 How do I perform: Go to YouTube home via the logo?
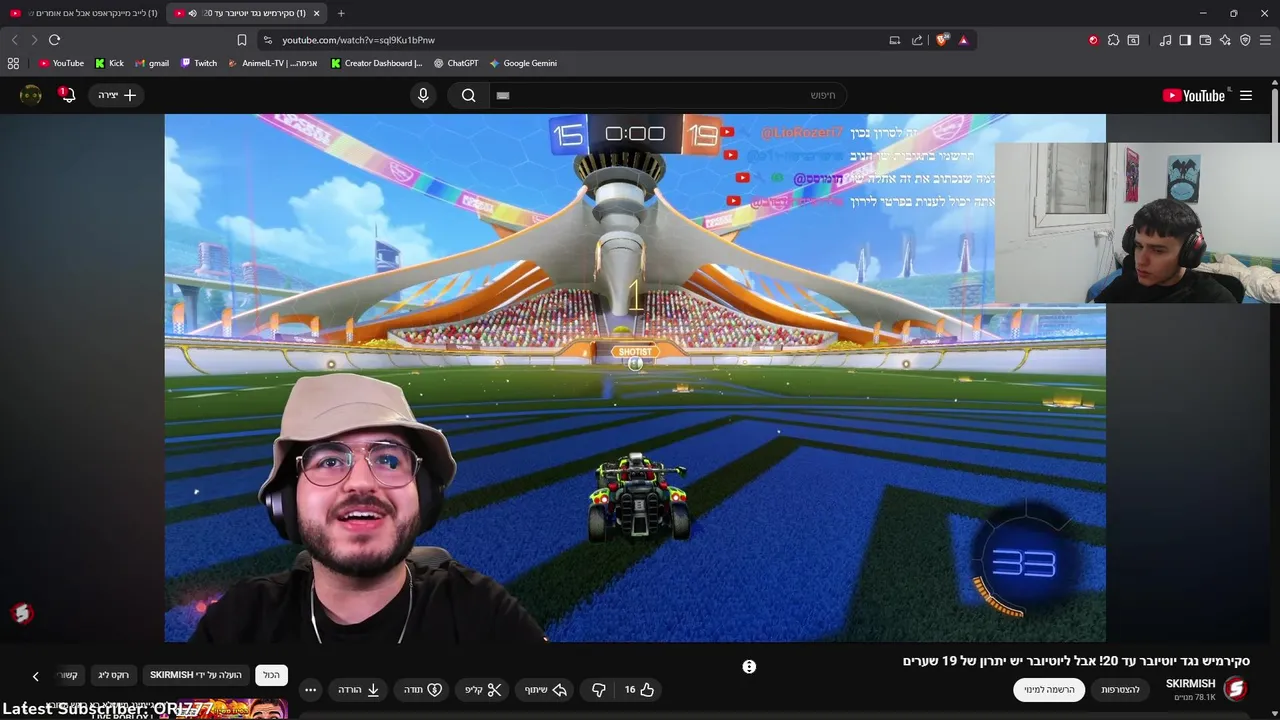point(1196,95)
